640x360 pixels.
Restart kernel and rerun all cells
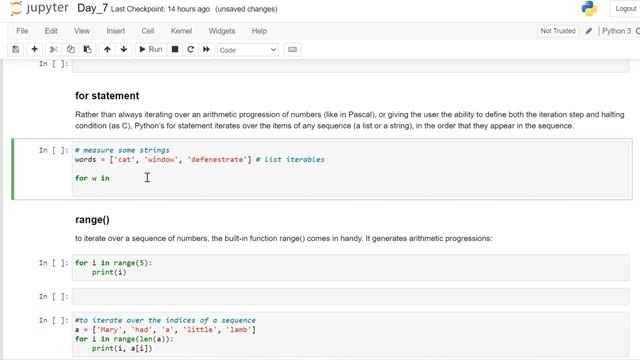pyautogui.click(x=206, y=49)
